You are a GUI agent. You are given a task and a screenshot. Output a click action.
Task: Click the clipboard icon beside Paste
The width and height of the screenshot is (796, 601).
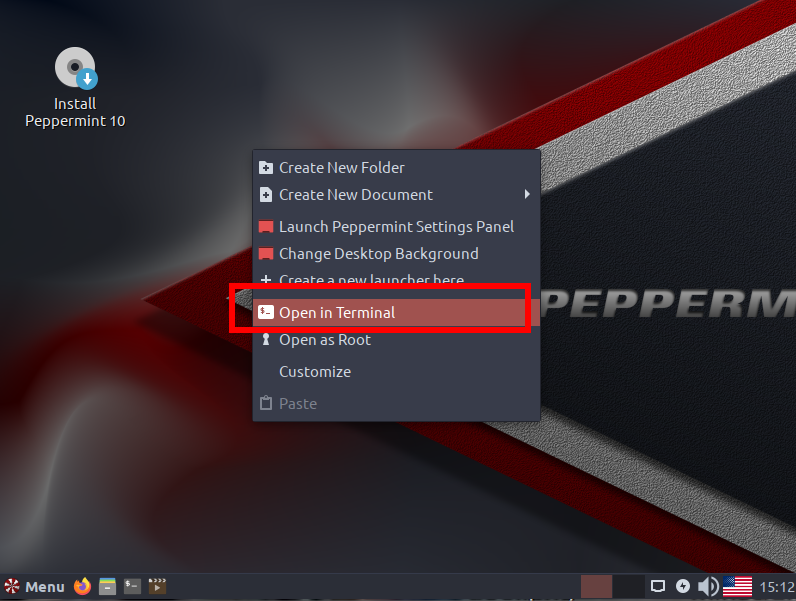click(266, 403)
